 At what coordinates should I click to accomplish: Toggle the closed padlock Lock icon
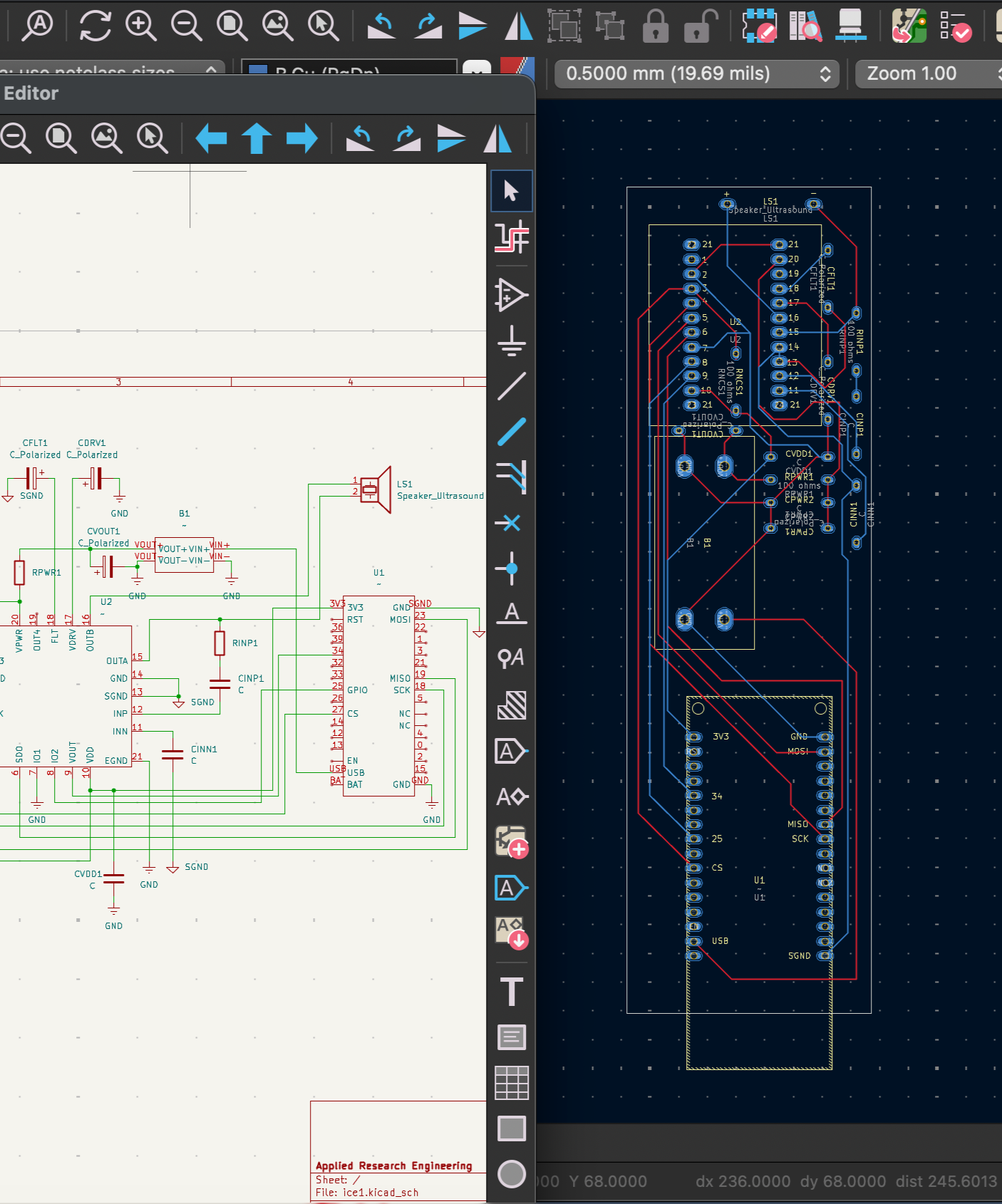coord(655,26)
